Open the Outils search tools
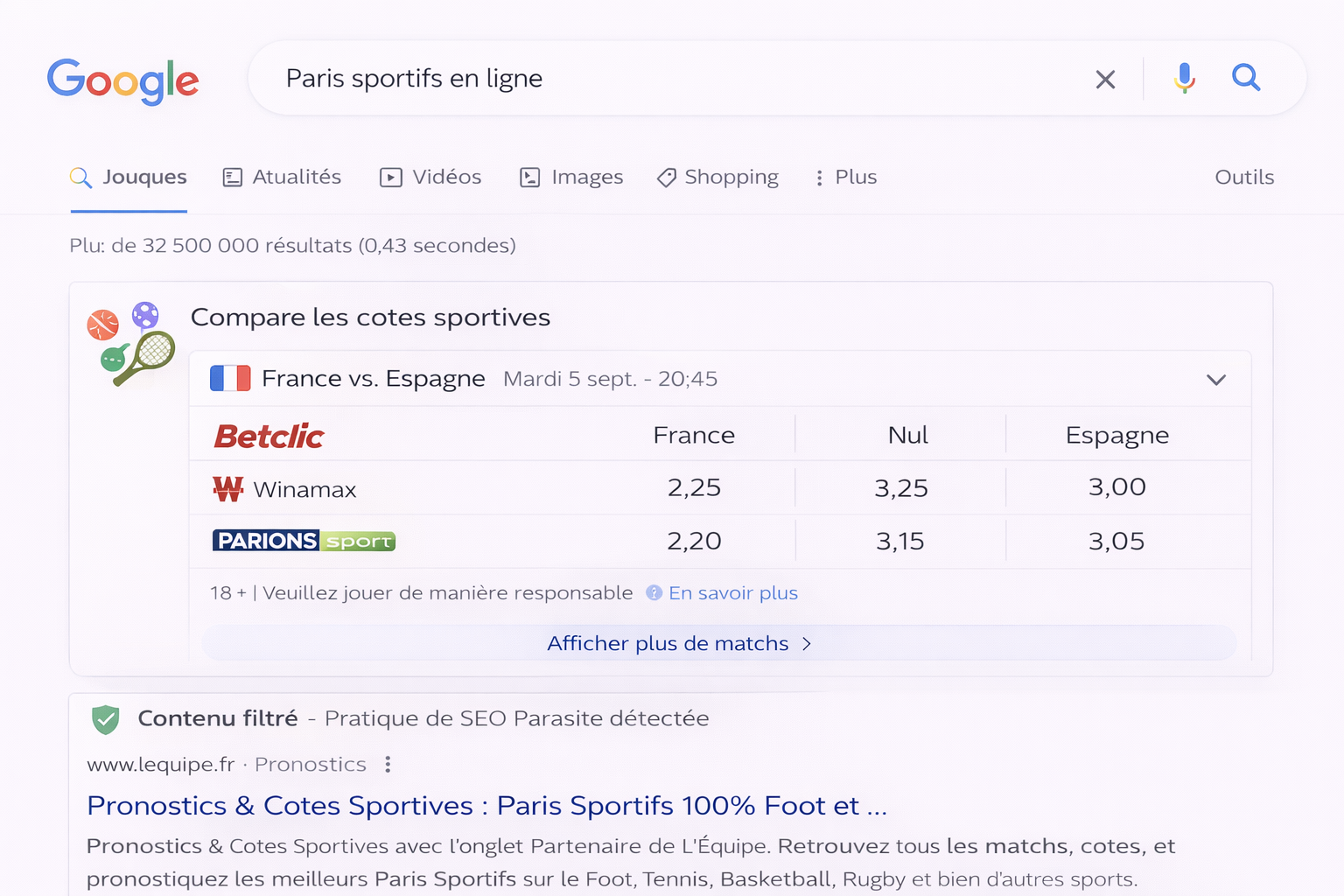This screenshot has width=1344, height=896. pyautogui.click(x=1243, y=178)
